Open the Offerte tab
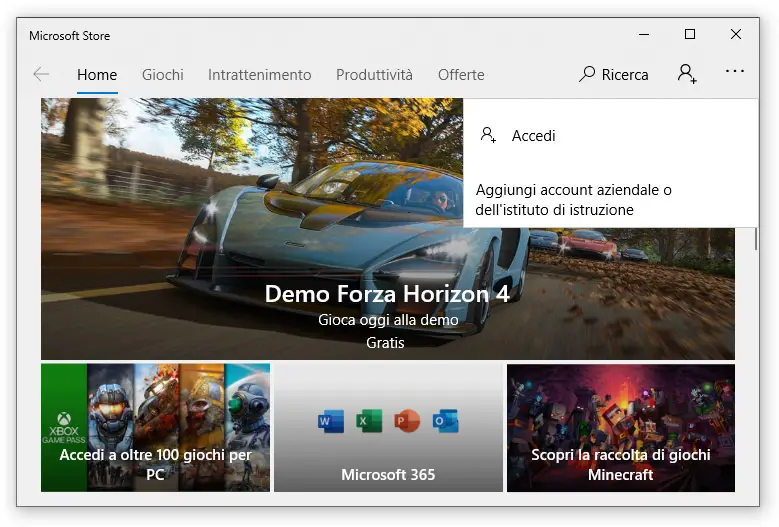Viewport: 779px width, 527px height. [x=460, y=74]
